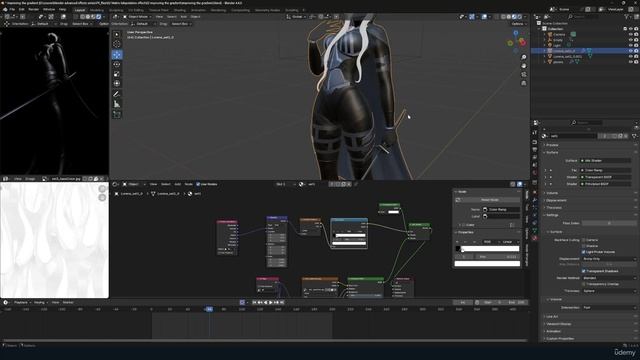640x360 pixels.
Task: Click the Surface shader Mix Shader field
Action: [x=605, y=161]
